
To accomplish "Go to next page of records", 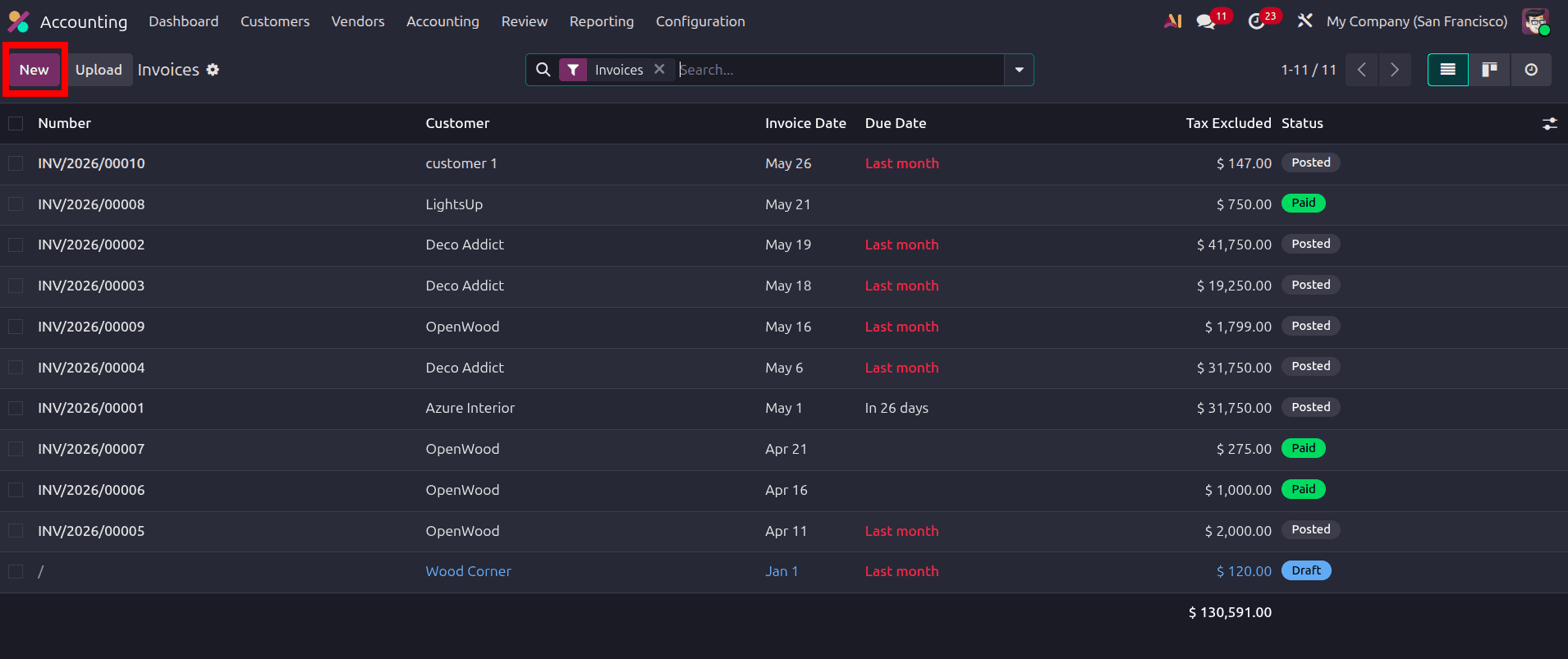I will (1395, 70).
